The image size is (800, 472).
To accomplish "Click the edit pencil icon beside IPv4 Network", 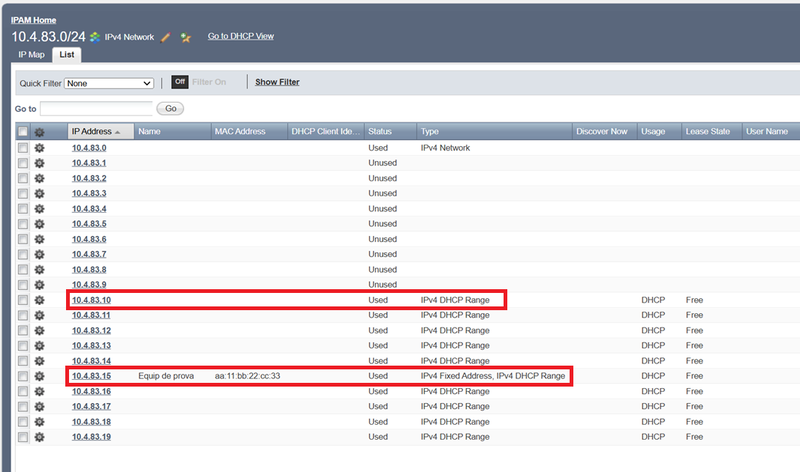I will tap(166, 37).
